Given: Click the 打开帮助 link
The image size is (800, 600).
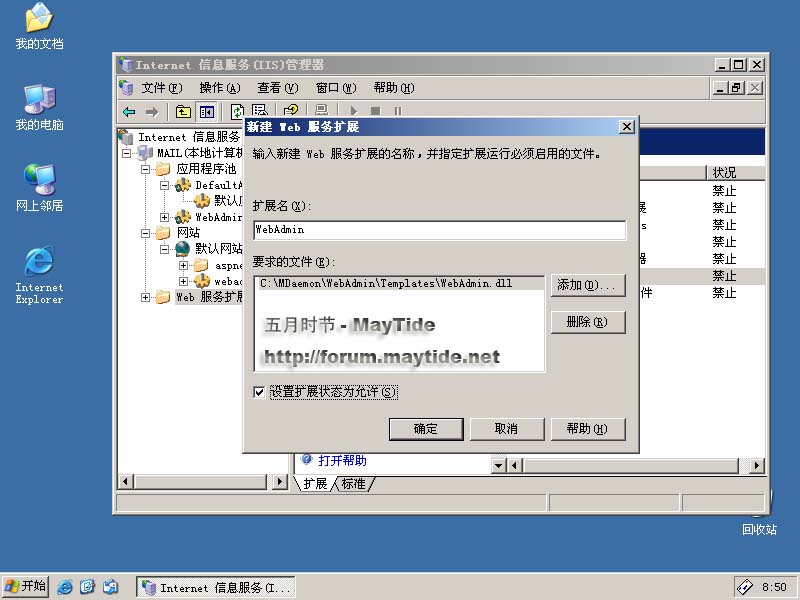Looking at the screenshot, I should pos(342,461).
